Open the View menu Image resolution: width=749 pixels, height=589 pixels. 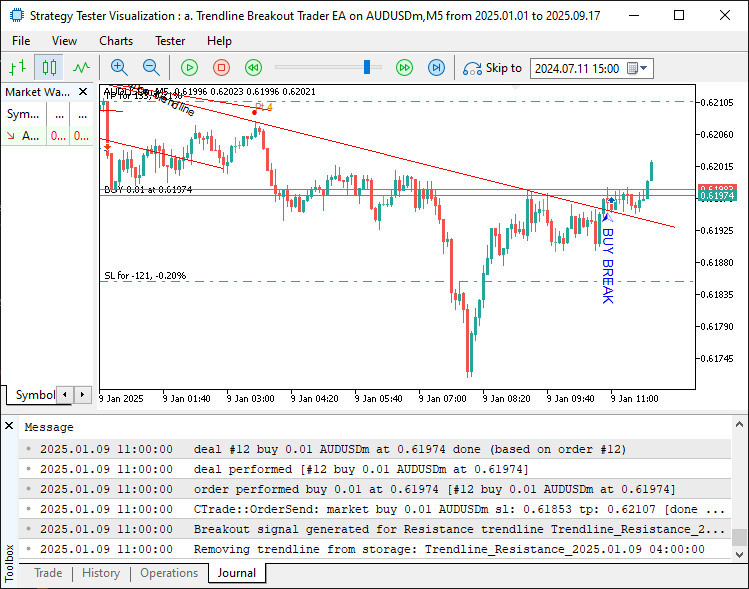[64, 41]
